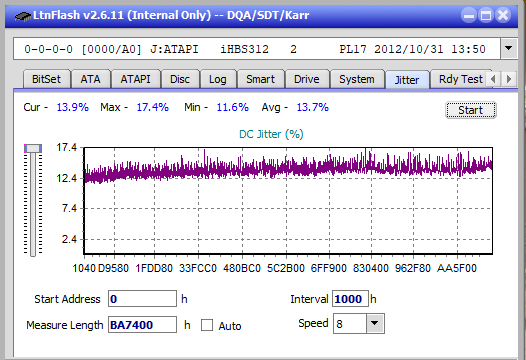The width and height of the screenshot is (526, 360).
Task: Select the iHBS312 drive entry field
Action: click(256, 49)
